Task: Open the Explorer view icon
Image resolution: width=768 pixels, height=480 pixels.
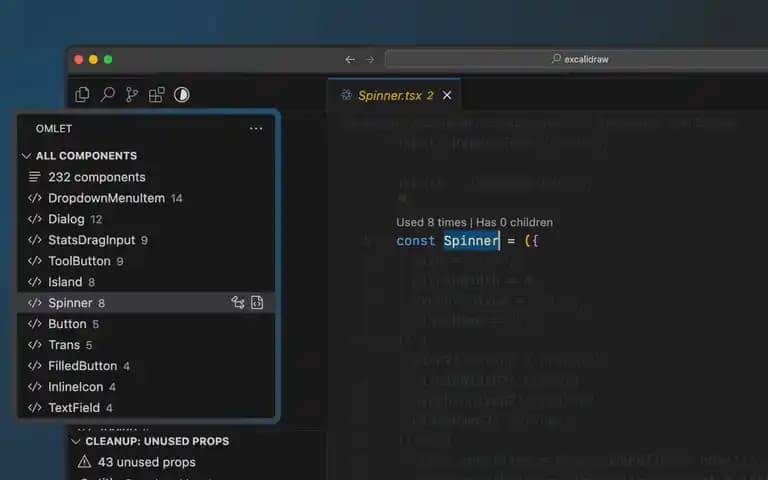Action: click(x=82, y=95)
